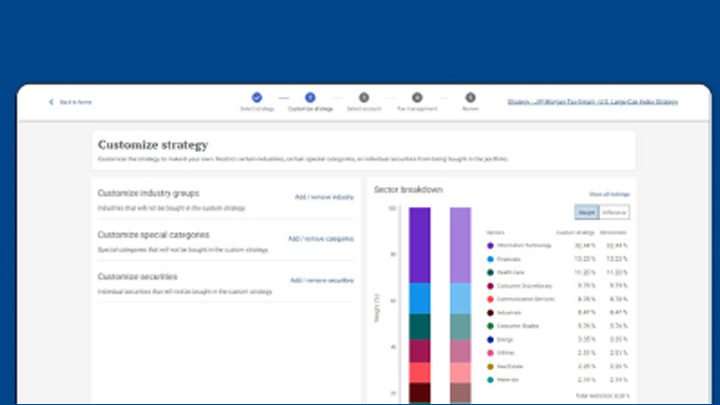
Task: Switch the chart to Weight view
Action: tap(586, 212)
